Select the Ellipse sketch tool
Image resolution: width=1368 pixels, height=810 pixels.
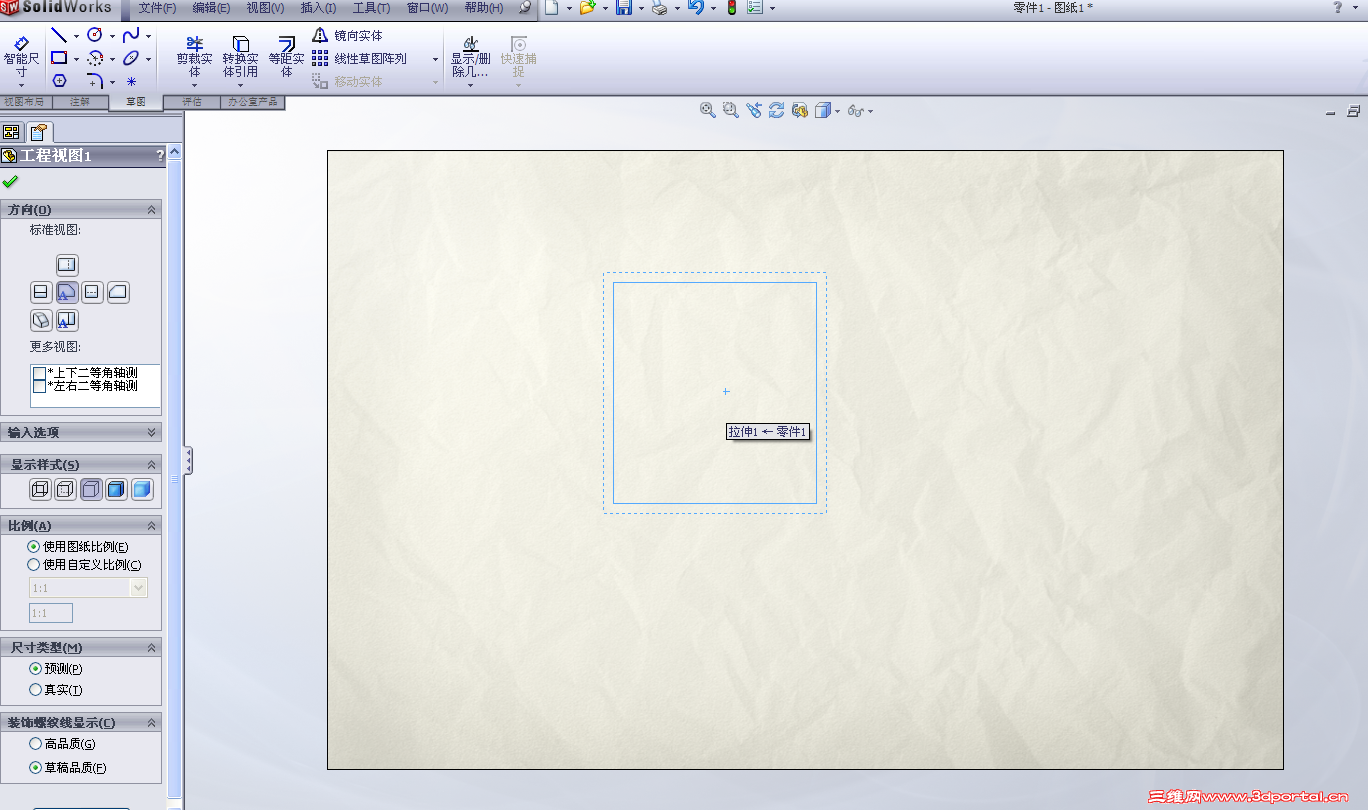131,59
